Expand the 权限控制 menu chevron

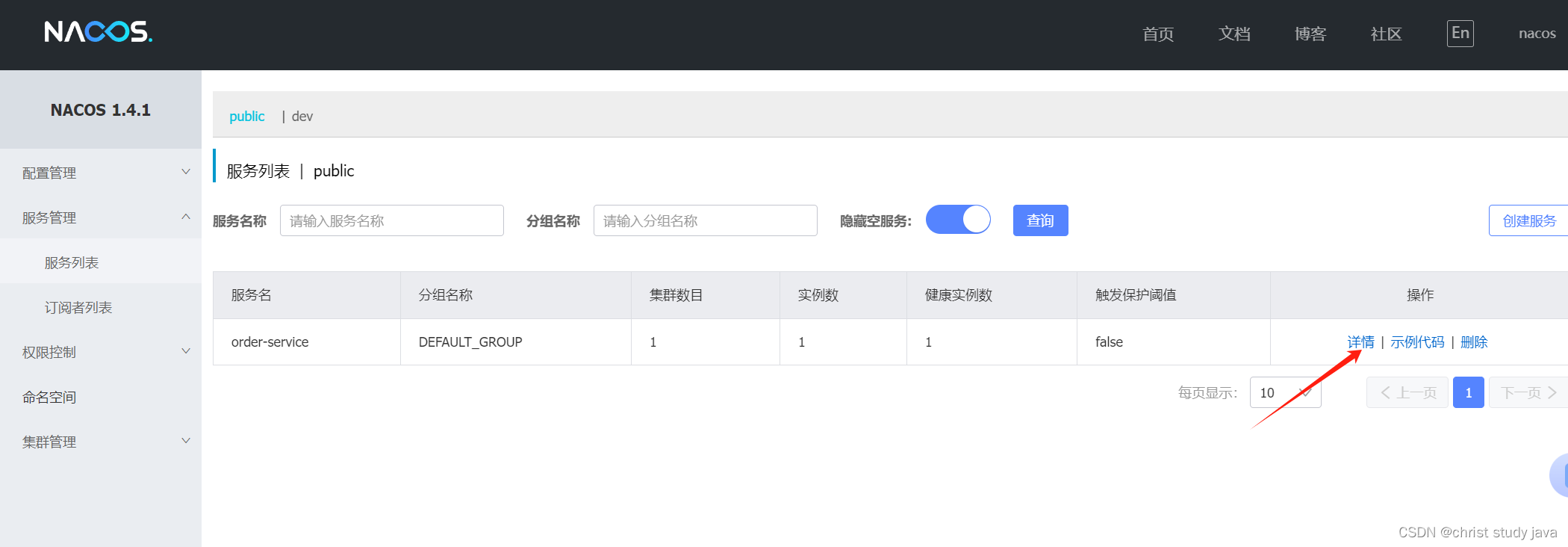(186, 351)
